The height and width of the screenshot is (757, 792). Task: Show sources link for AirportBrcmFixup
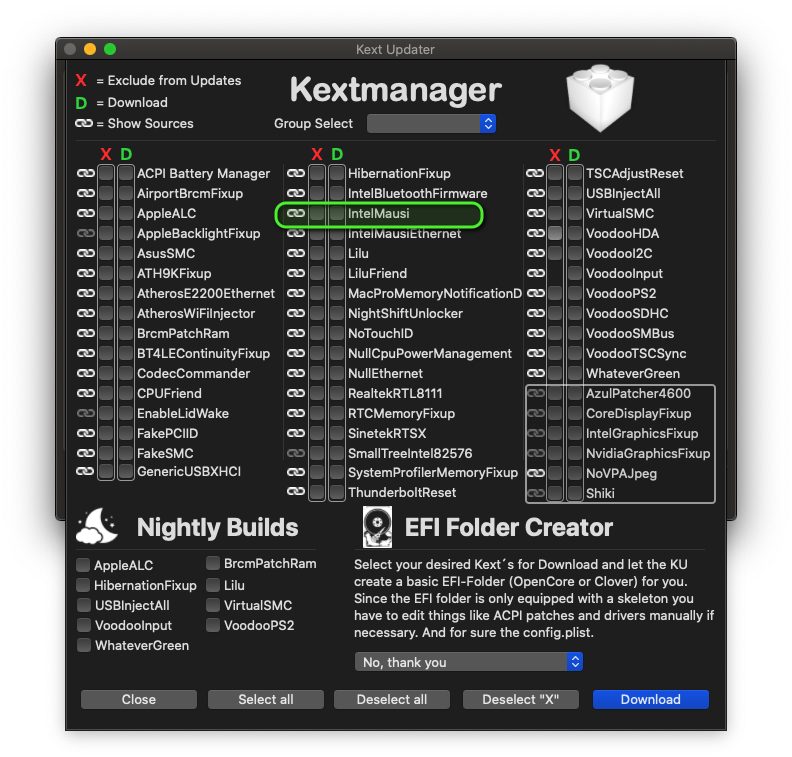click(86, 193)
